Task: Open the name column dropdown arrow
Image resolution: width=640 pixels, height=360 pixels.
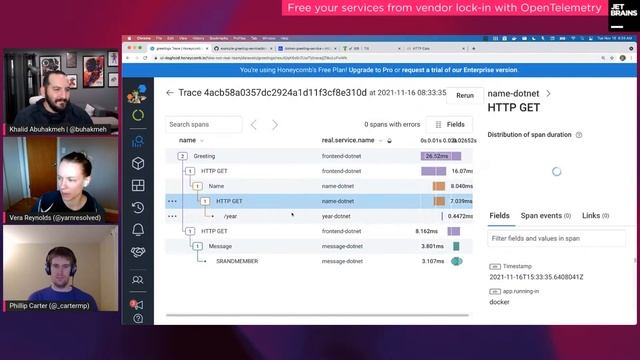Action: 202,141
